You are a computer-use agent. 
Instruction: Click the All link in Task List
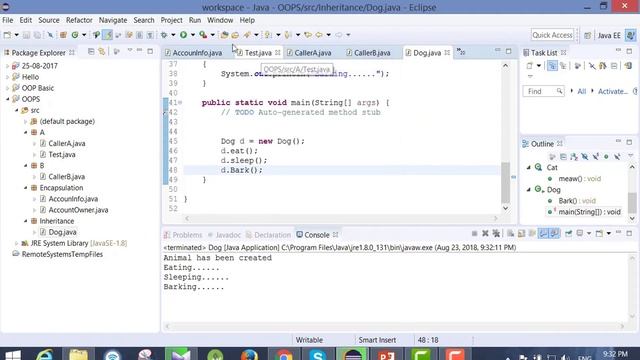coord(582,91)
